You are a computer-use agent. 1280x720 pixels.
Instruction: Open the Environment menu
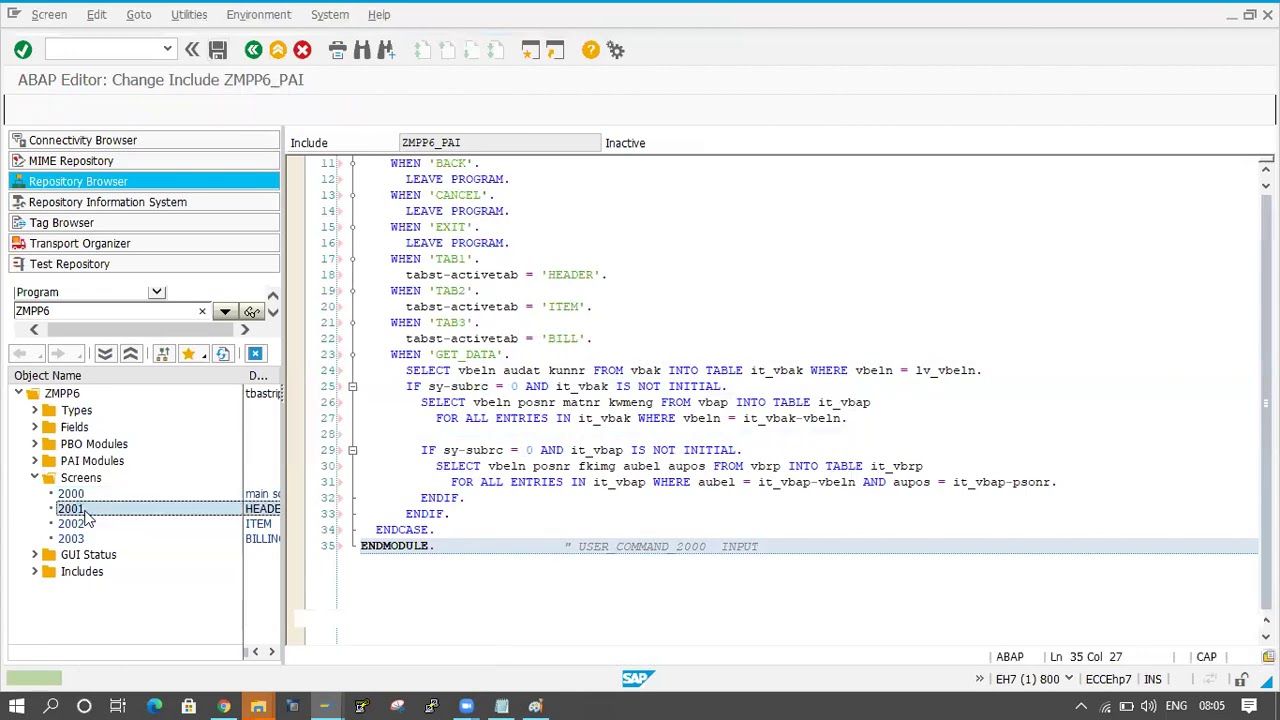pyautogui.click(x=258, y=15)
